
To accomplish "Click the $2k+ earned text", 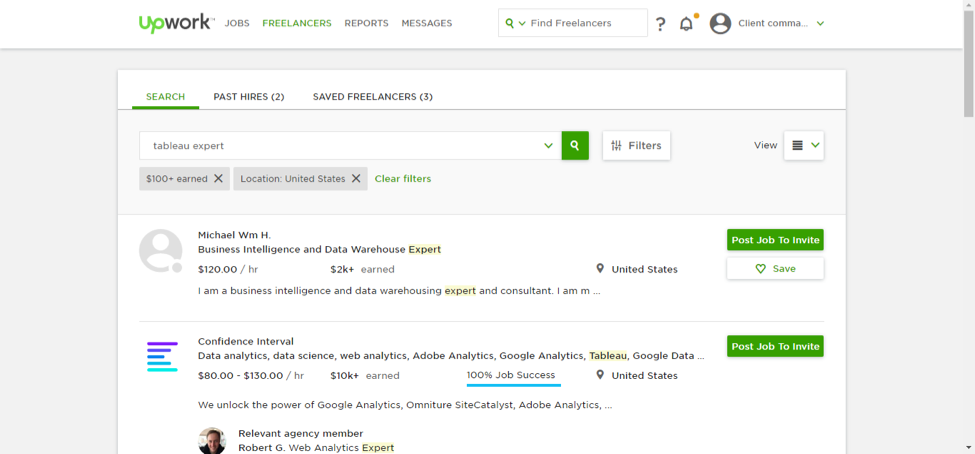I will pyautogui.click(x=362, y=269).
